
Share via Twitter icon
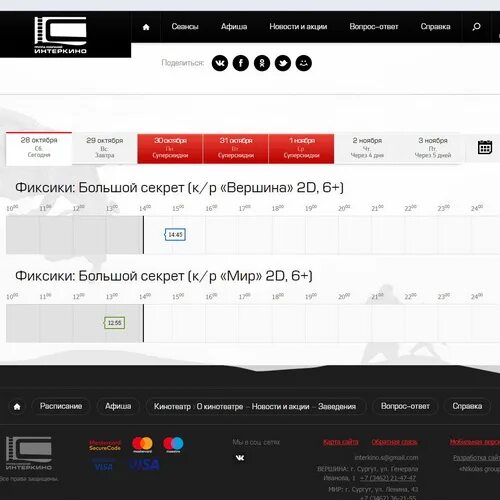(283, 63)
